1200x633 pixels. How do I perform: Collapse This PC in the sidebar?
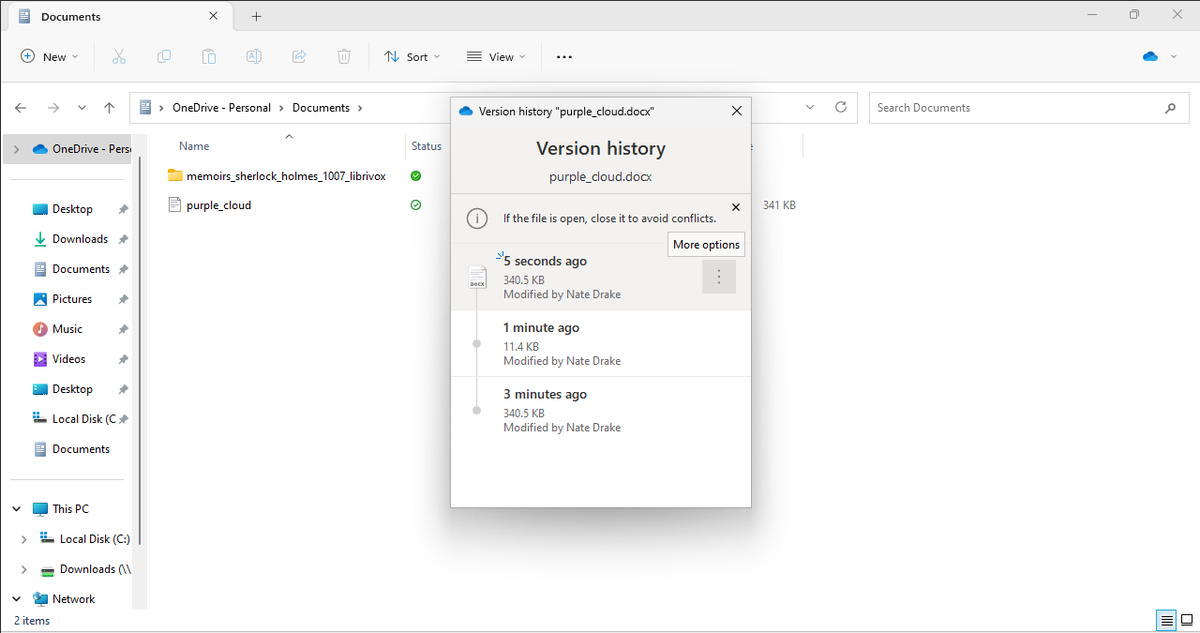[x=15, y=508]
